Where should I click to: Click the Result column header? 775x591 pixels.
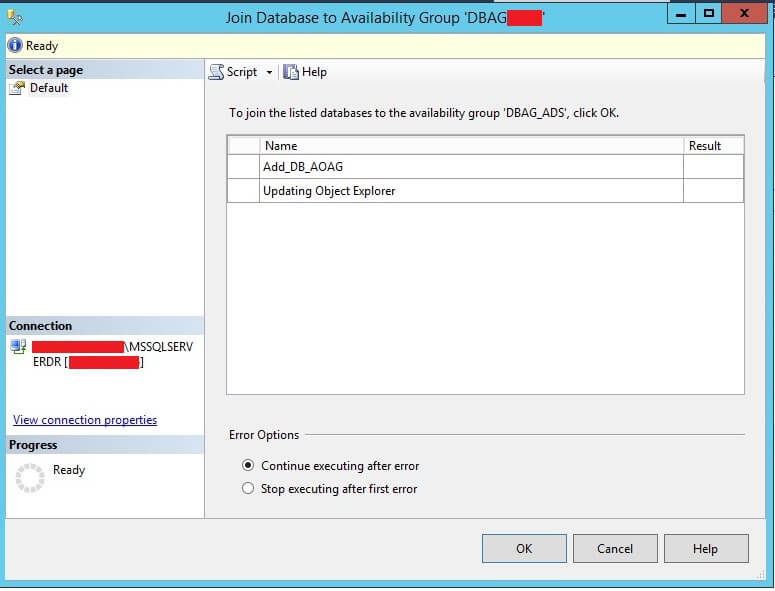coord(713,146)
